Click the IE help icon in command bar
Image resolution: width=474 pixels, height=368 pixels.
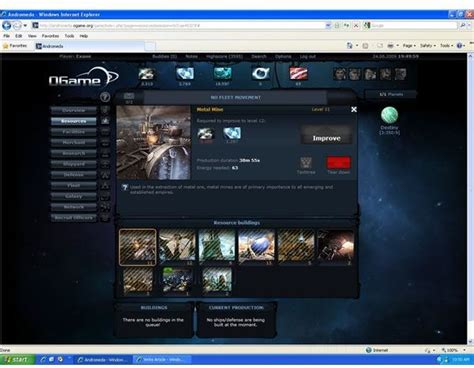(459, 46)
